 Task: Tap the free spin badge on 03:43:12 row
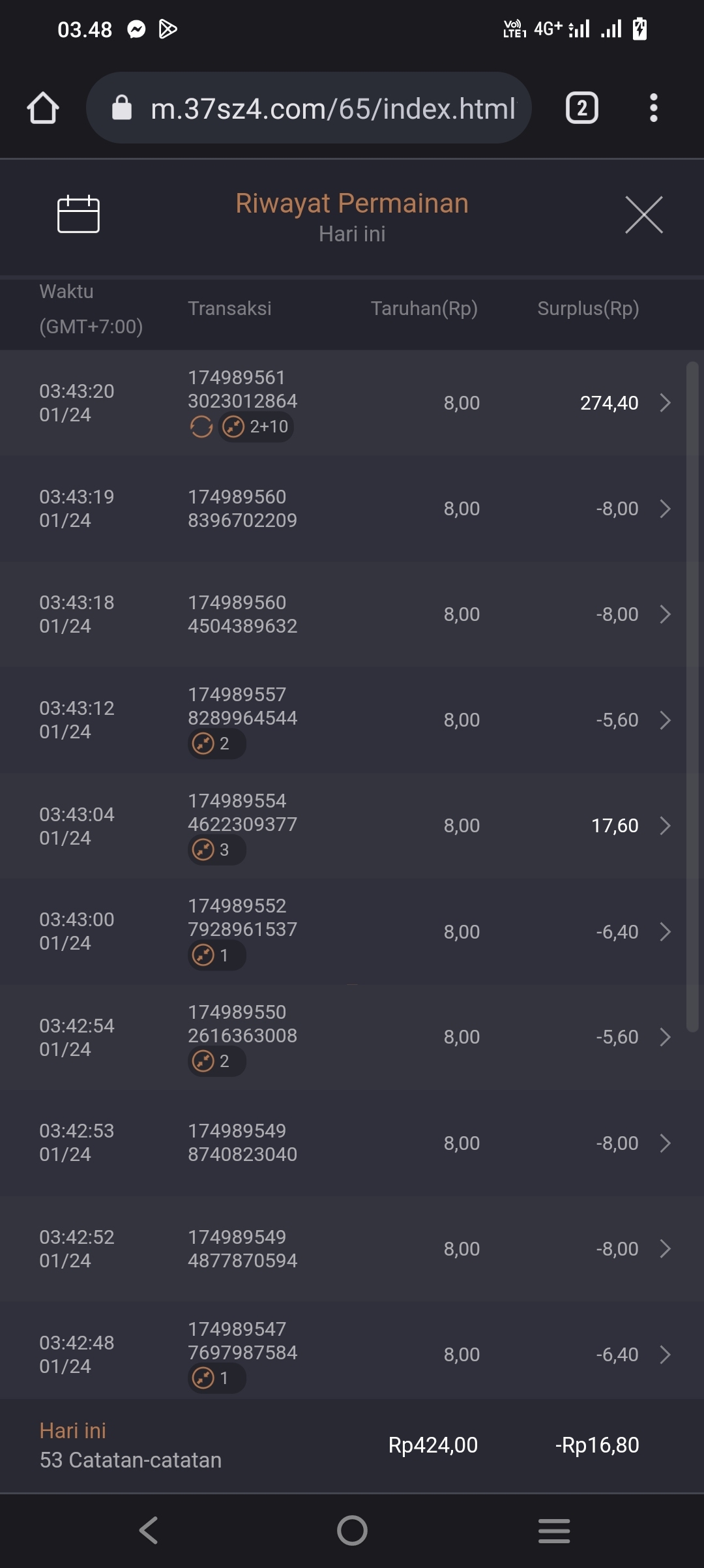216,744
